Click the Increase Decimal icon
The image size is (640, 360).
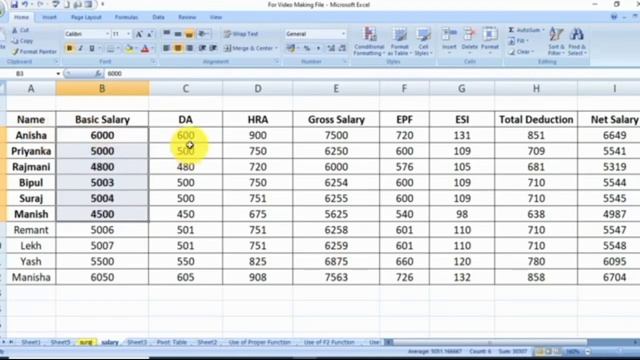[331, 48]
